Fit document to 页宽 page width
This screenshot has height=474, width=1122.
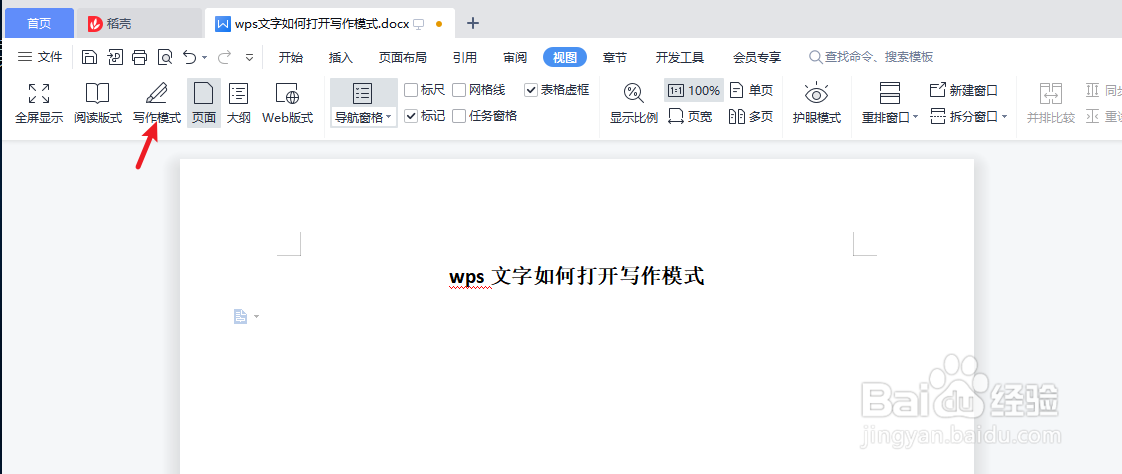691,117
